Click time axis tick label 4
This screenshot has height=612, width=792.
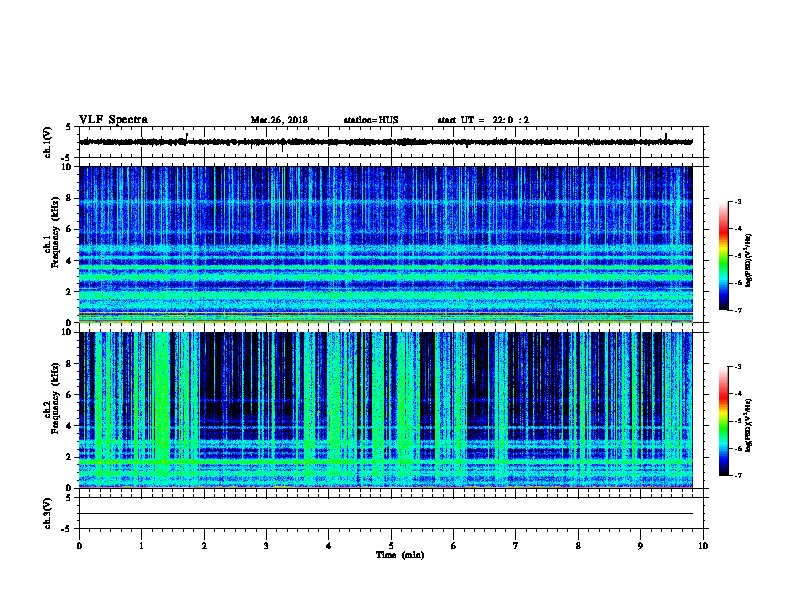tap(329, 546)
